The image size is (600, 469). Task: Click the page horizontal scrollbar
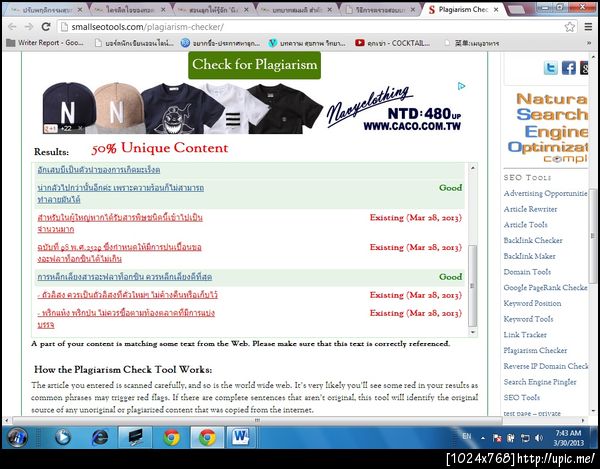(x=257, y=420)
